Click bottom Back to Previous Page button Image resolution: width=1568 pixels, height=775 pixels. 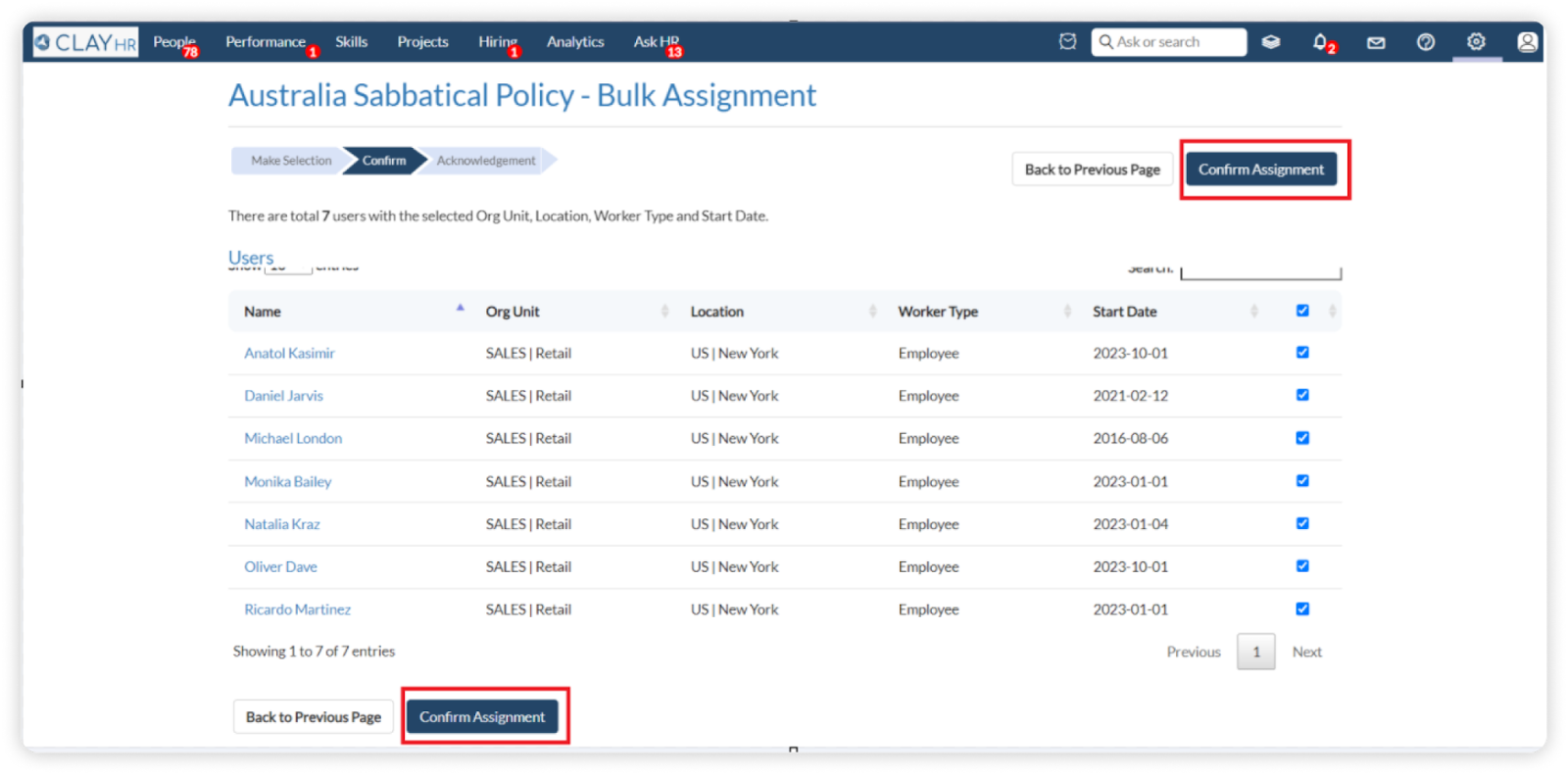click(313, 717)
